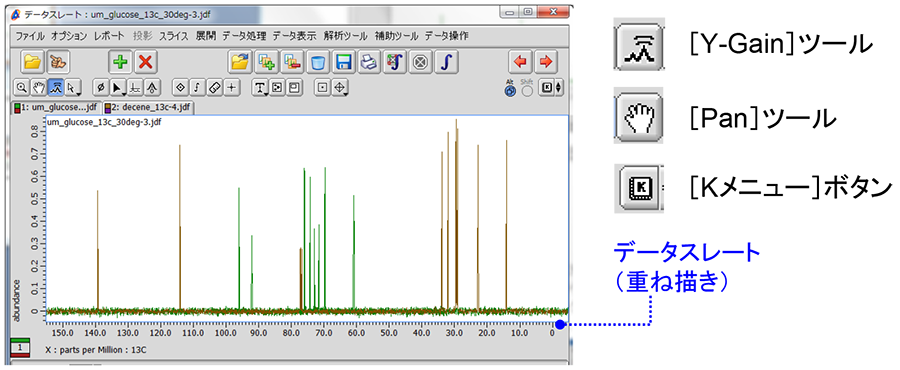The image size is (900, 370).
Task: Click the spectrum plot at the 140 ppm peak
Action: click(98, 251)
